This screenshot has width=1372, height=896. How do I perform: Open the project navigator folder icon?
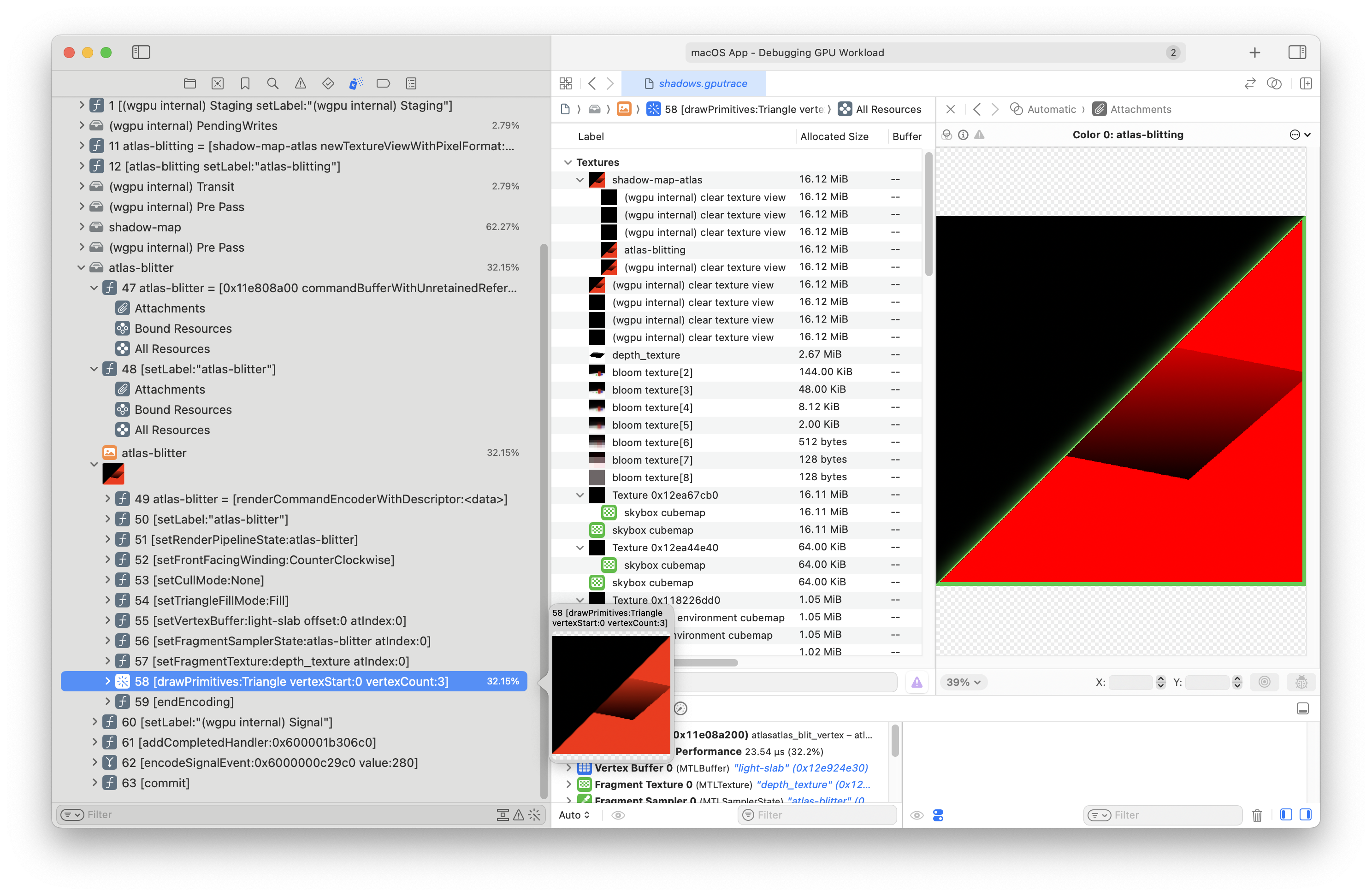click(189, 83)
